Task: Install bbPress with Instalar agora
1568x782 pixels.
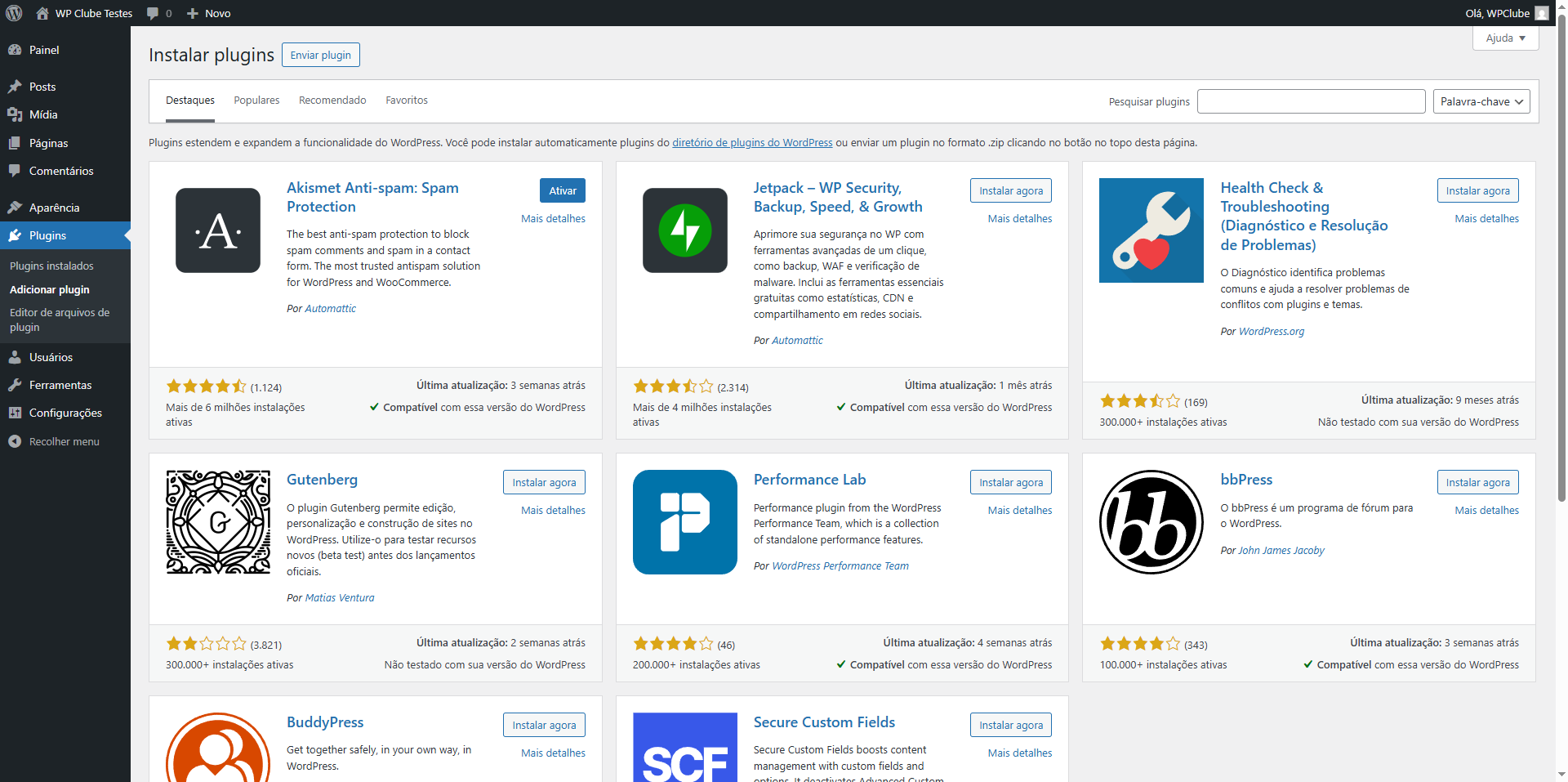Action: point(1478,482)
